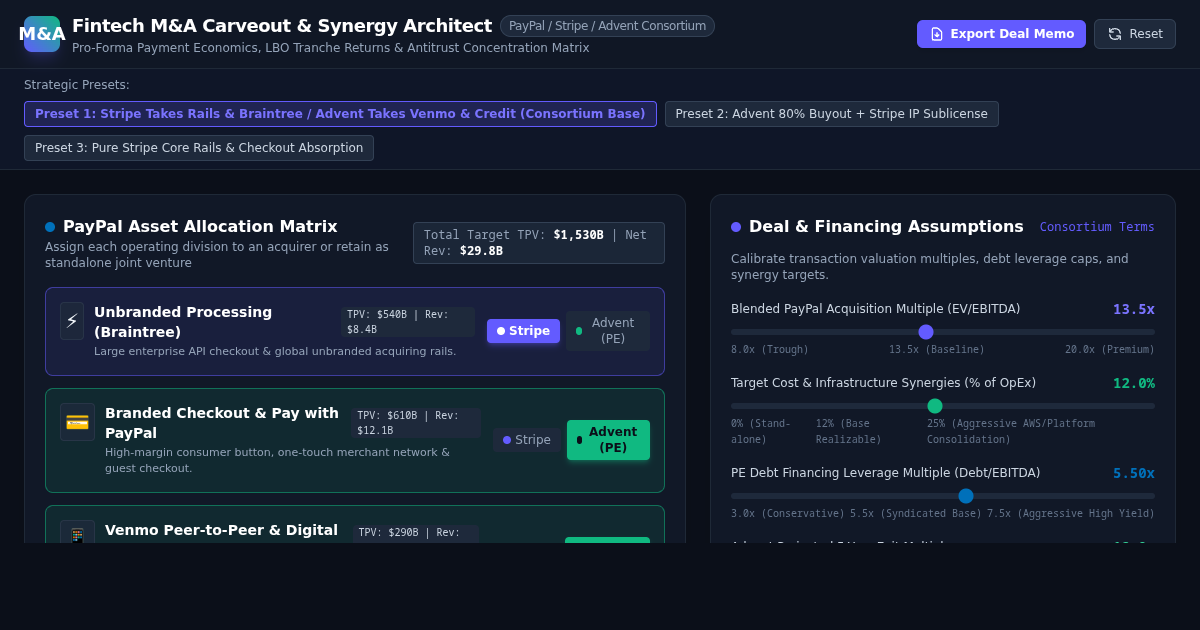Click the Unbranded Processing (Braintree) title
This screenshot has height=630, width=1200.
point(183,322)
